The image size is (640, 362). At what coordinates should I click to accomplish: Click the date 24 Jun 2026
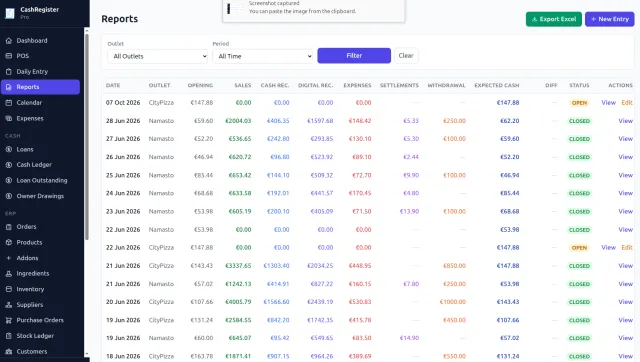click(x=123, y=193)
